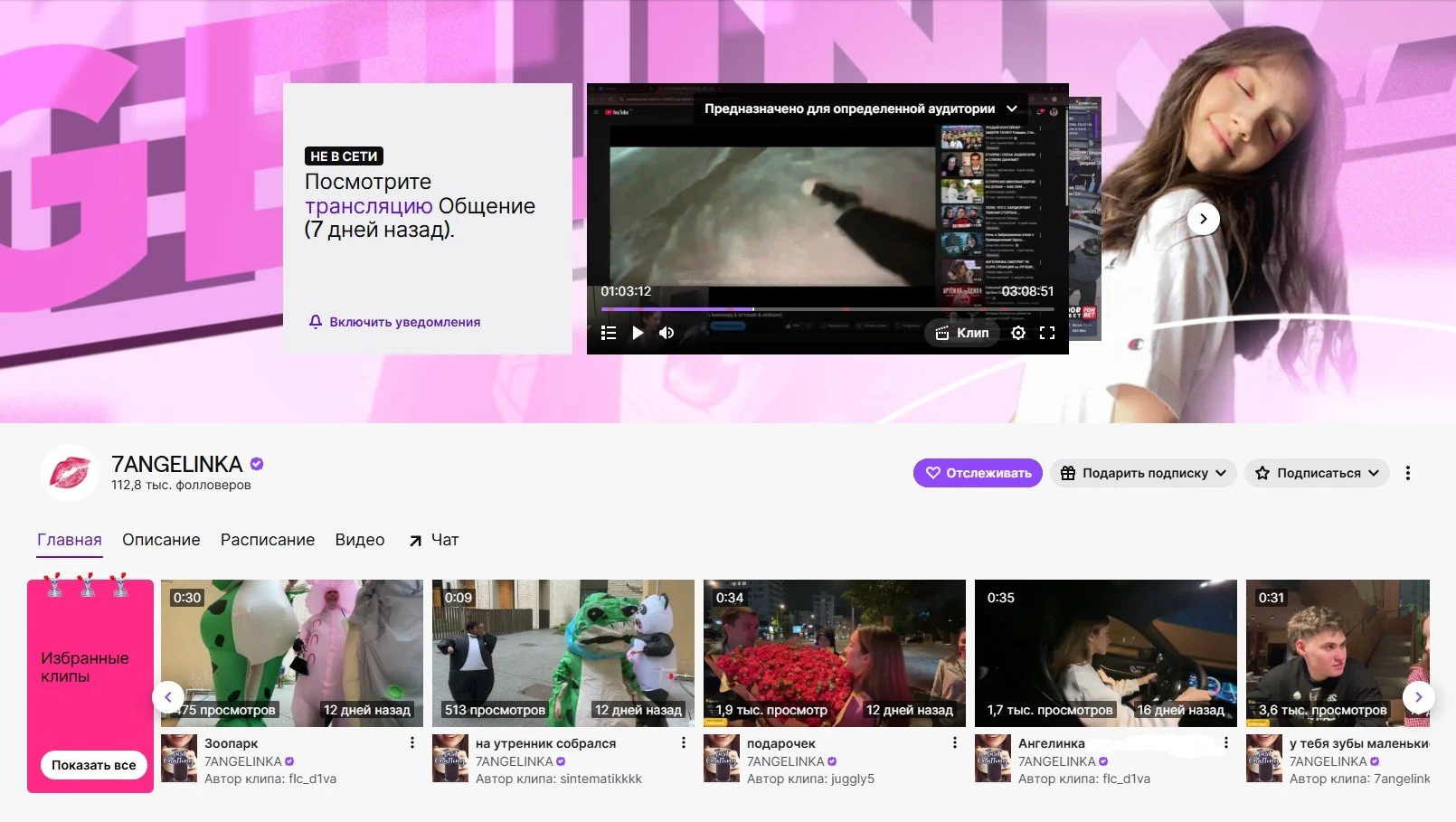Screen dimensions: 1456x822
Task: Open the подарочек clip thumbnail
Action: 834,653
